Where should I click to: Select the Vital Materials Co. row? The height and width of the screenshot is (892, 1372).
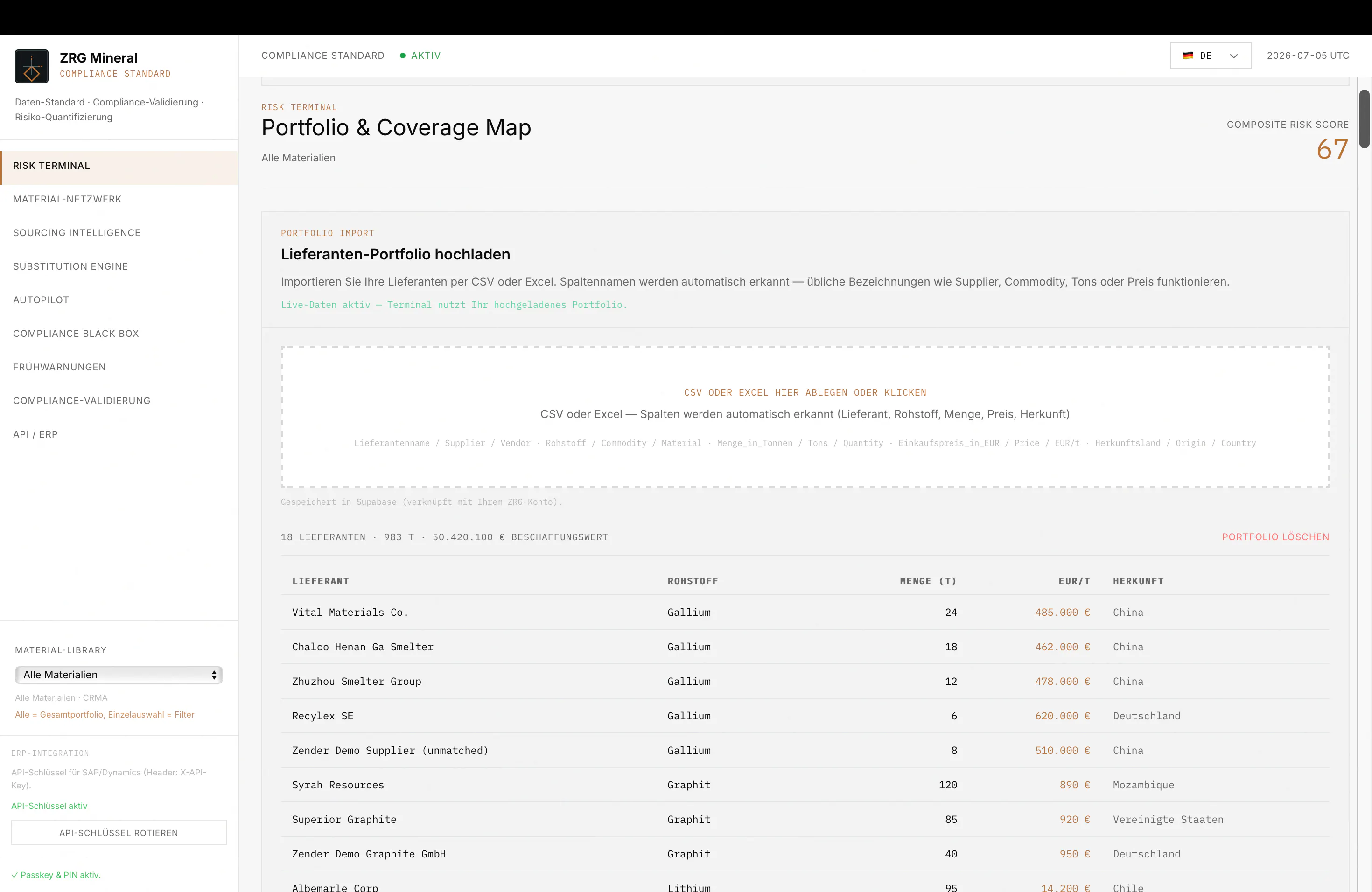pyautogui.click(x=805, y=613)
